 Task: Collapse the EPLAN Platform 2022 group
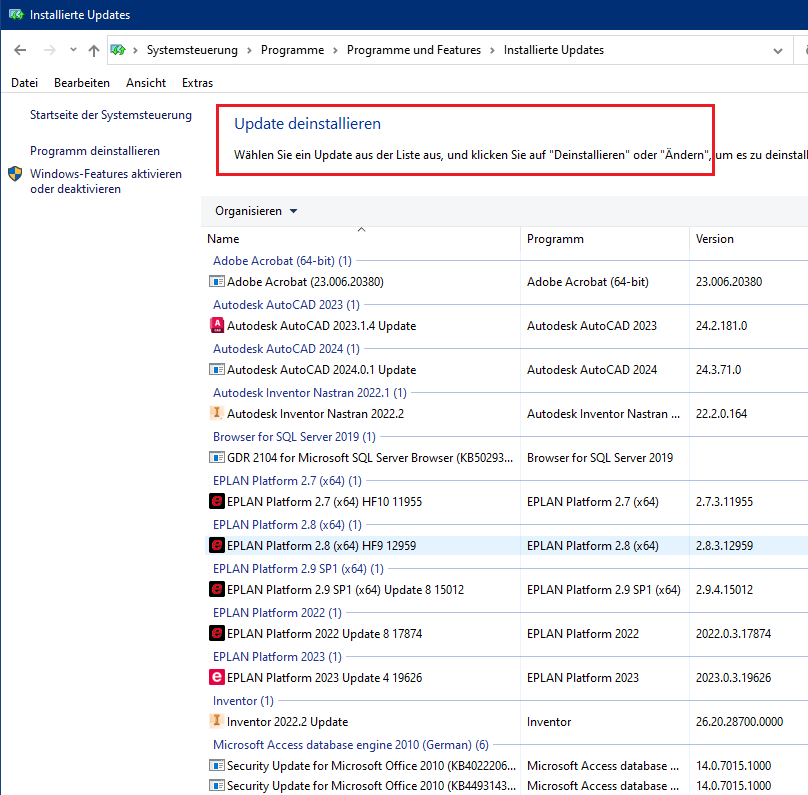point(277,613)
